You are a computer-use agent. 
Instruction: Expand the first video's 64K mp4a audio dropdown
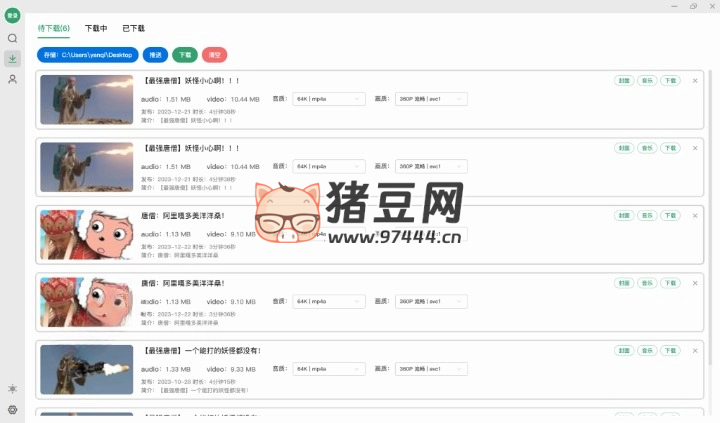(x=329, y=99)
